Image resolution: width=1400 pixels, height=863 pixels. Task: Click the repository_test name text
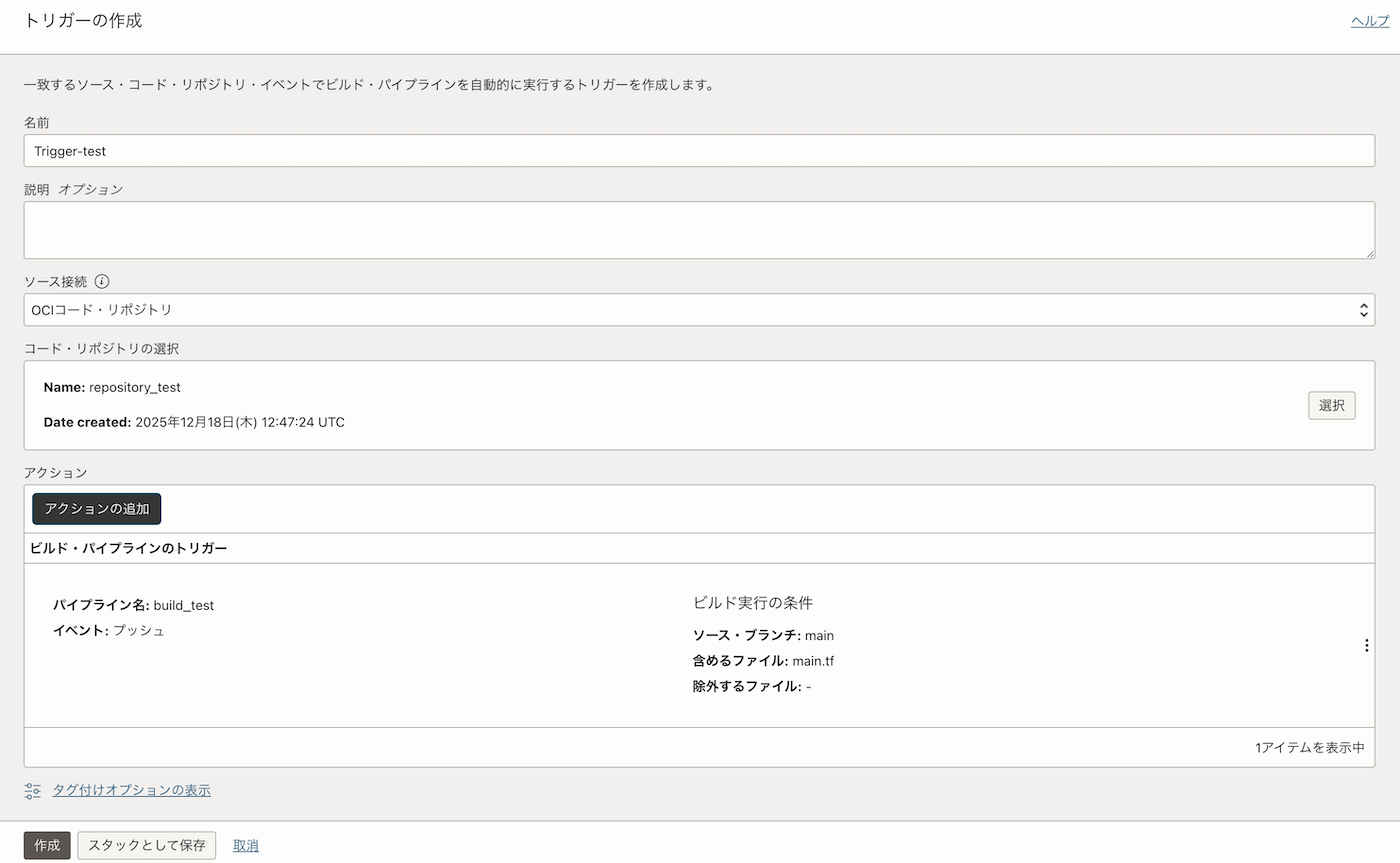[134, 387]
